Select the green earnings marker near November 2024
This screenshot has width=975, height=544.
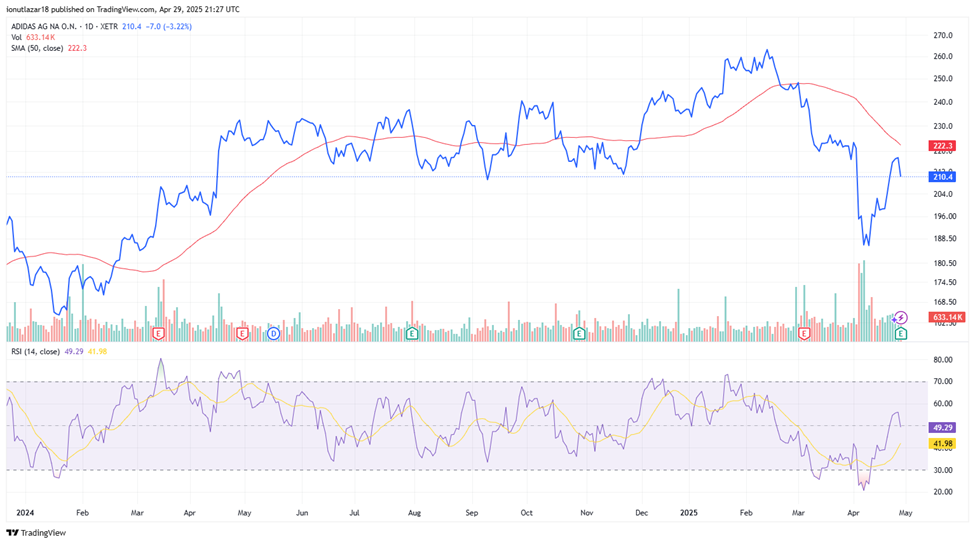pos(579,331)
